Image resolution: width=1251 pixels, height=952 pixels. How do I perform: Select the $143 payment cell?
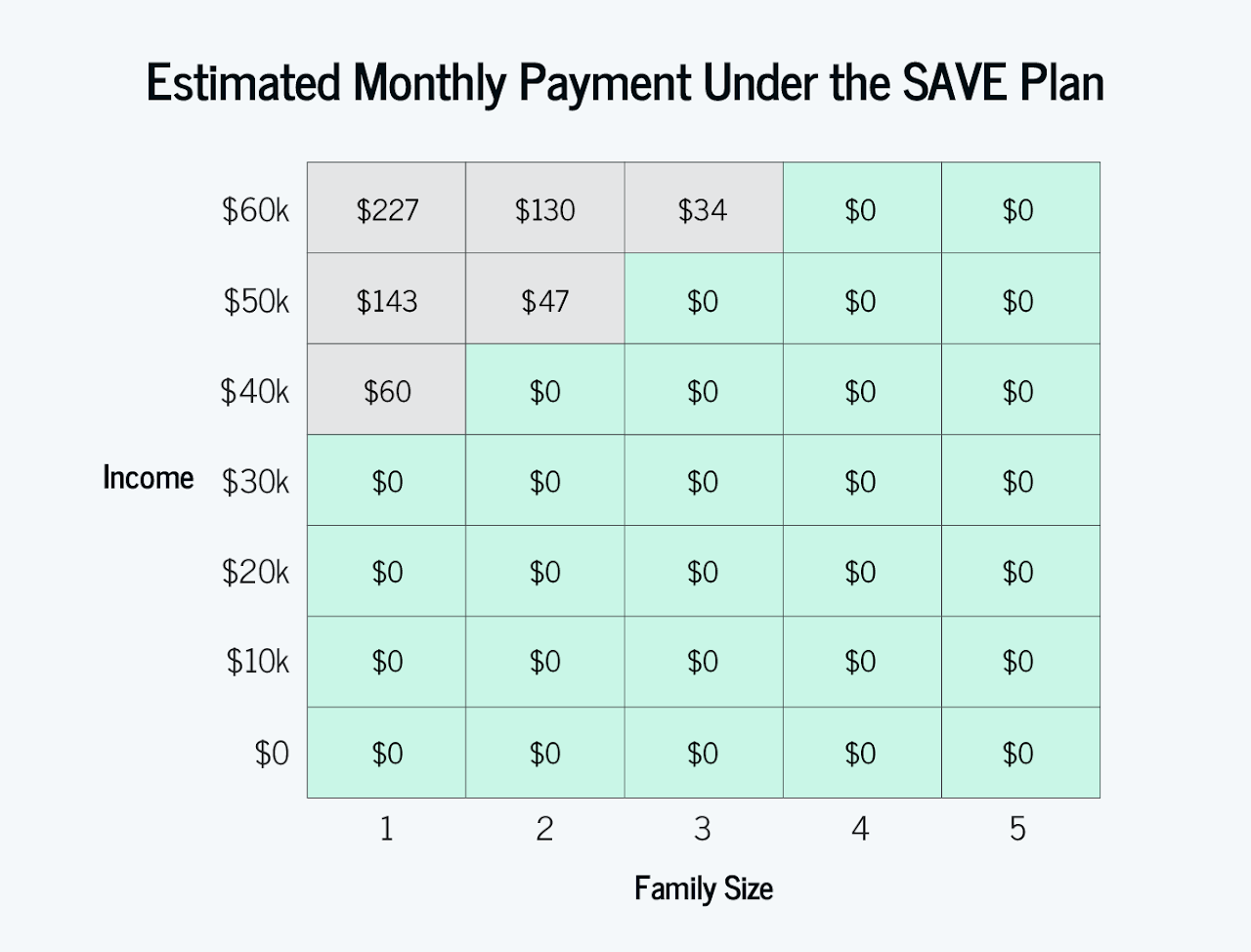pyautogui.click(x=387, y=300)
